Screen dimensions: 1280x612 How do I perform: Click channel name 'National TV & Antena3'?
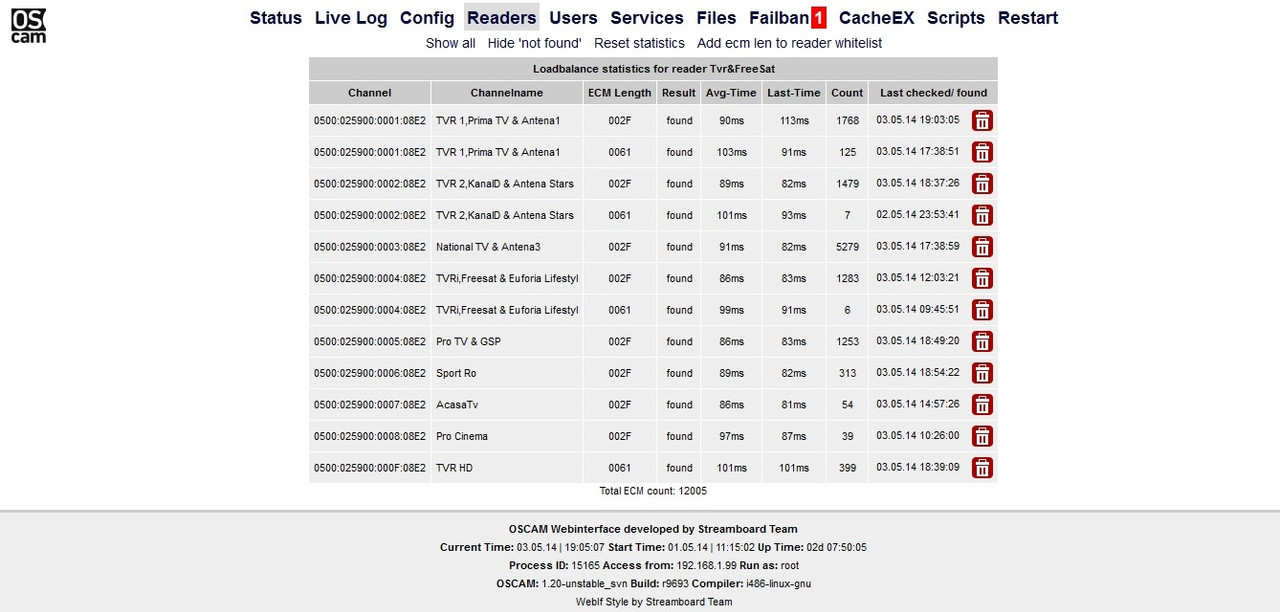pyautogui.click(x=488, y=247)
